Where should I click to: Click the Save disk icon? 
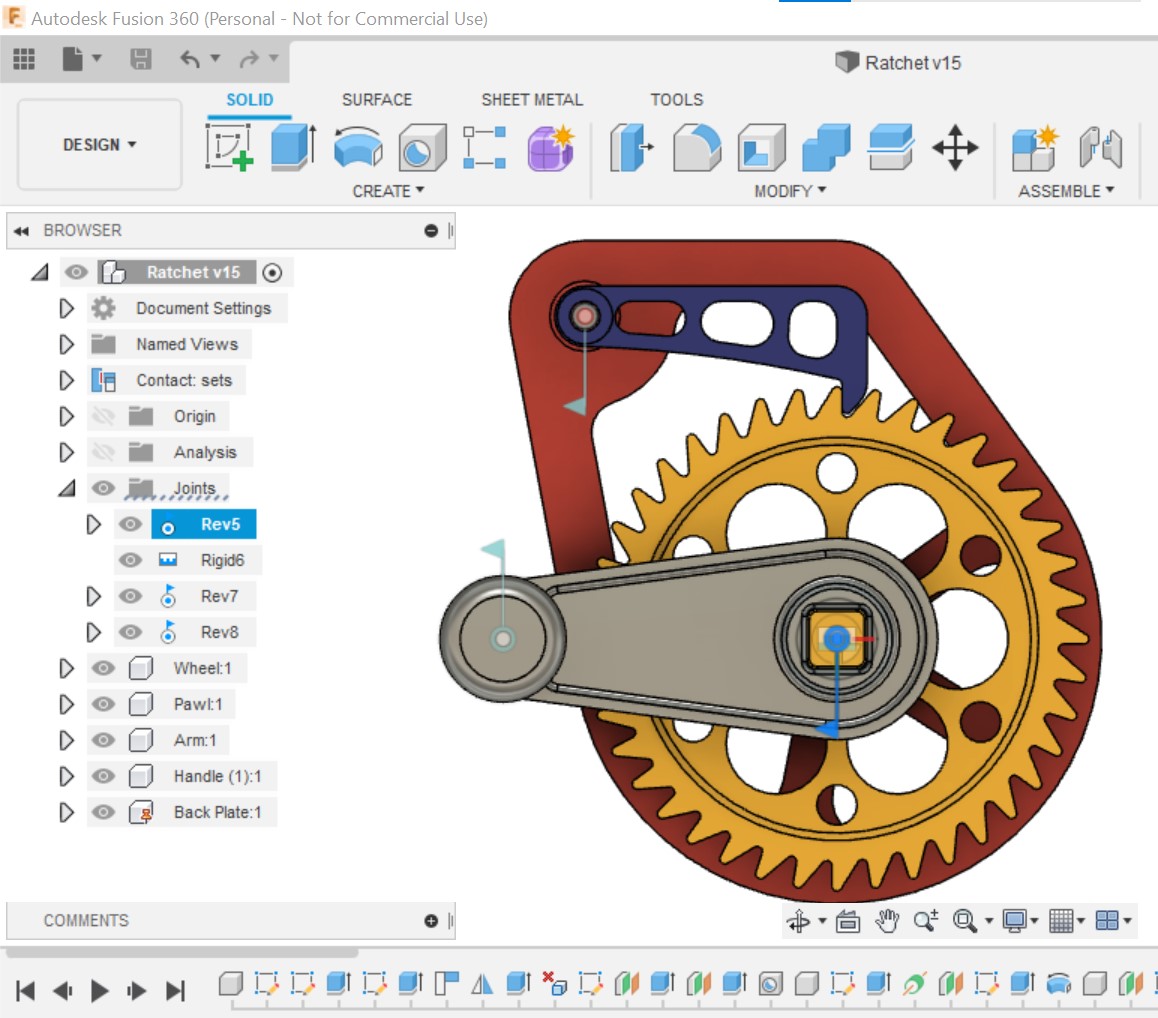[x=140, y=59]
